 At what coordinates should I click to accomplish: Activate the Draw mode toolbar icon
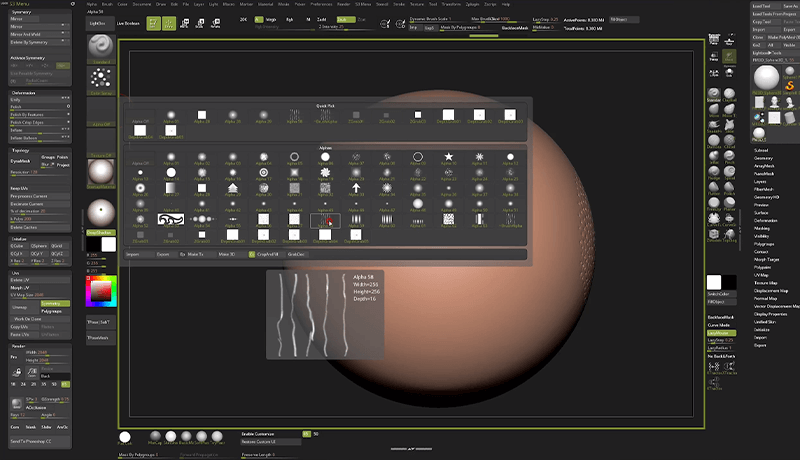tap(169, 23)
